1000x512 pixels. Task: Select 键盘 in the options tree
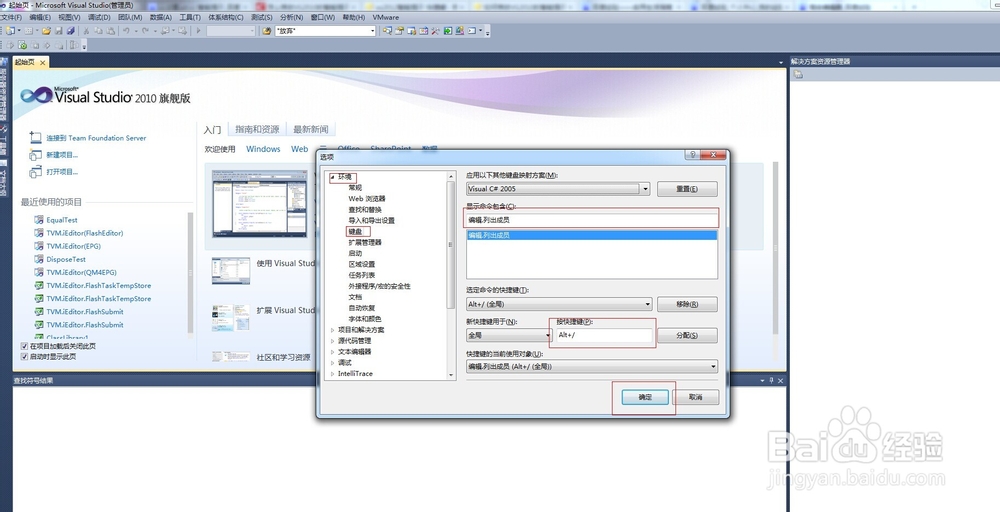355,231
